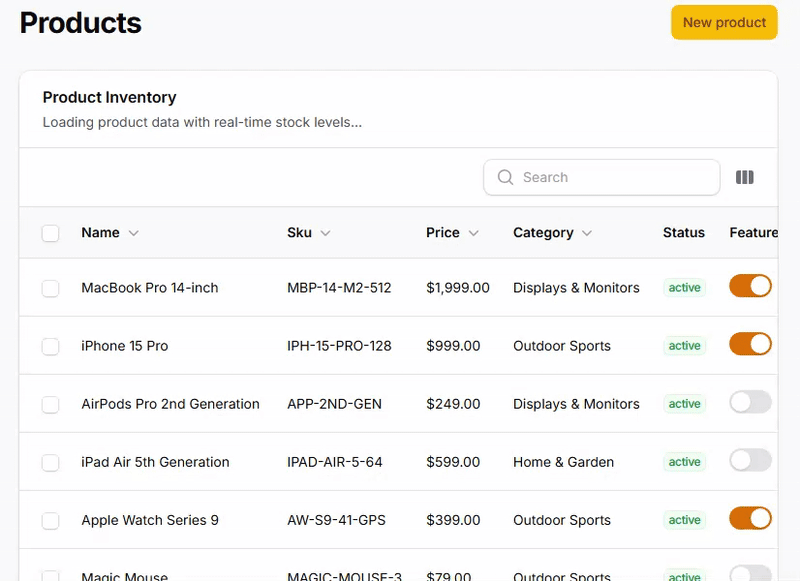Click MacBook Pro's Displays & Monitors category
The width and height of the screenshot is (800, 581).
[x=576, y=288]
